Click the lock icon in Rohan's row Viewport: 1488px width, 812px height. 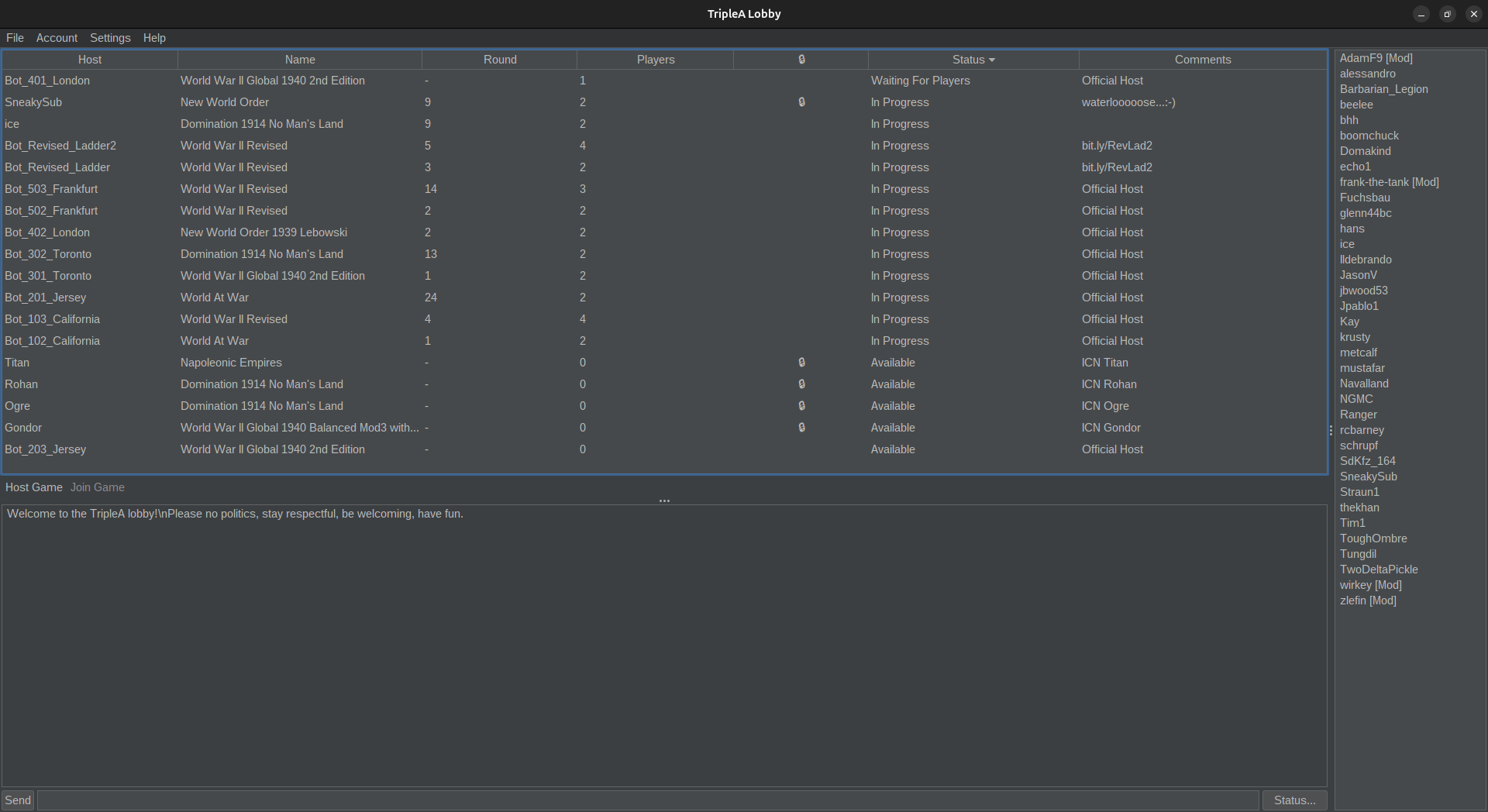[801, 384]
